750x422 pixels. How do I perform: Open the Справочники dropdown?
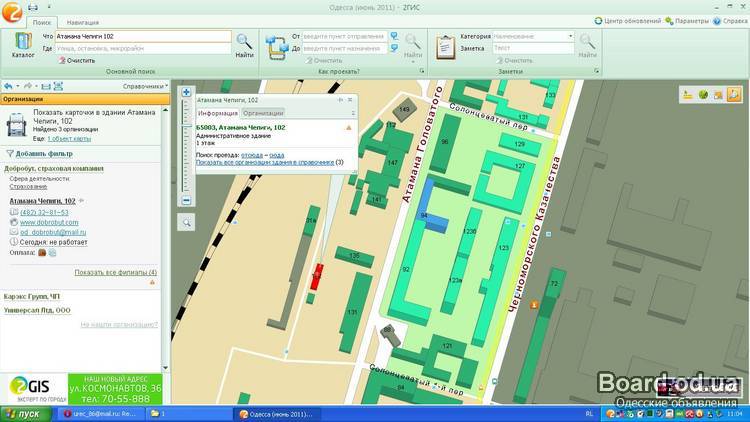point(145,86)
